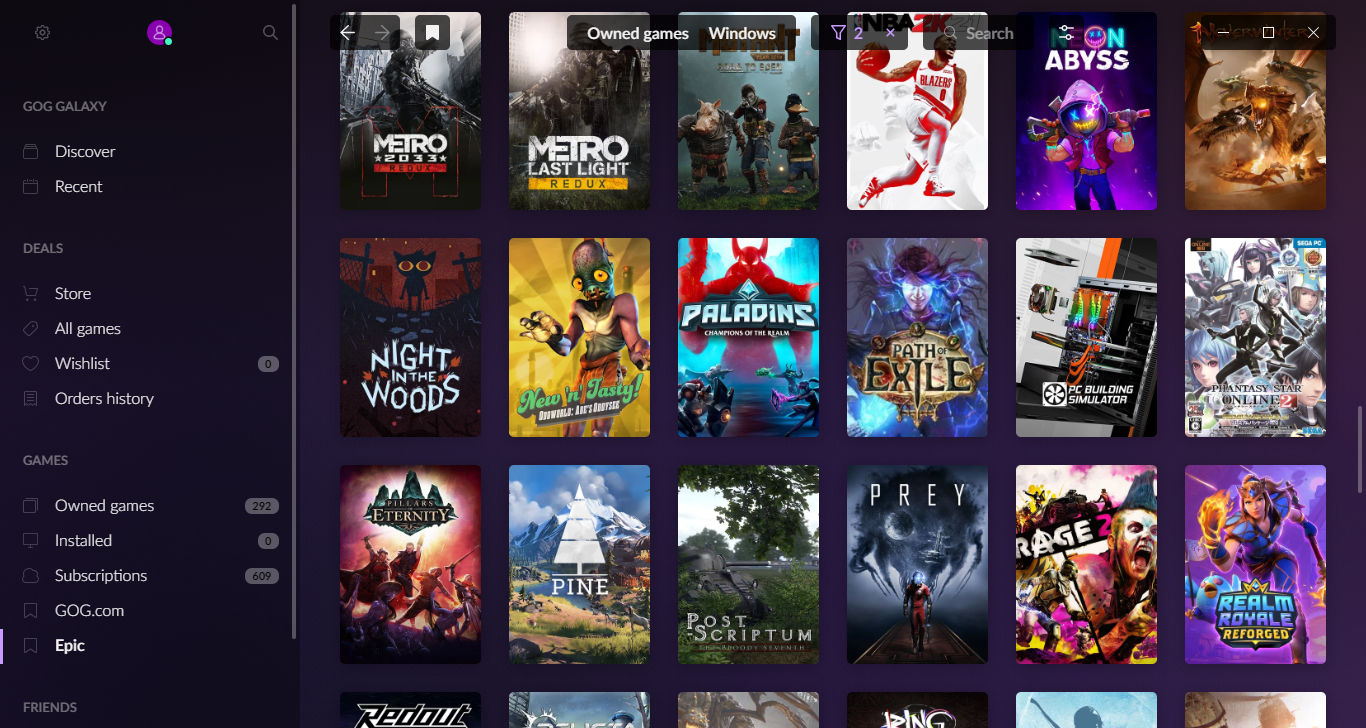This screenshot has width=1366, height=728.
Task: Maximize the GOG Galaxy window
Action: [1268, 33]
